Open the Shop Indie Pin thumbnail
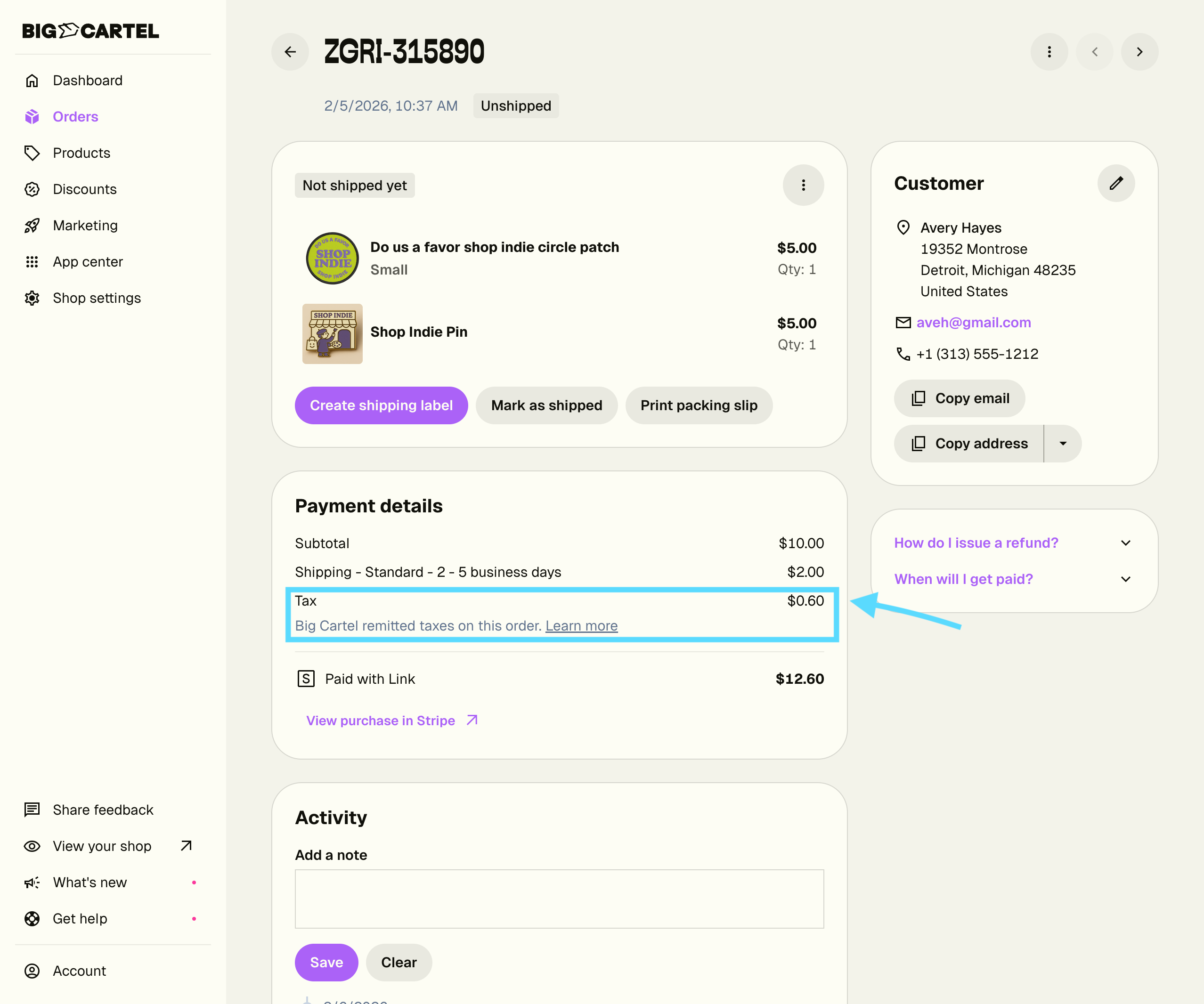The image size is (1204, 1004). point(333,333)
